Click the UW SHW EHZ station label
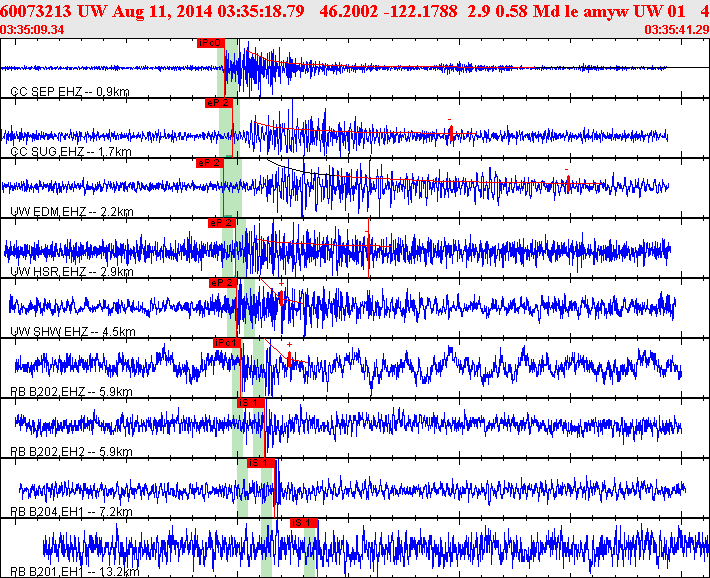710x578 pixels. coord(71,332)
